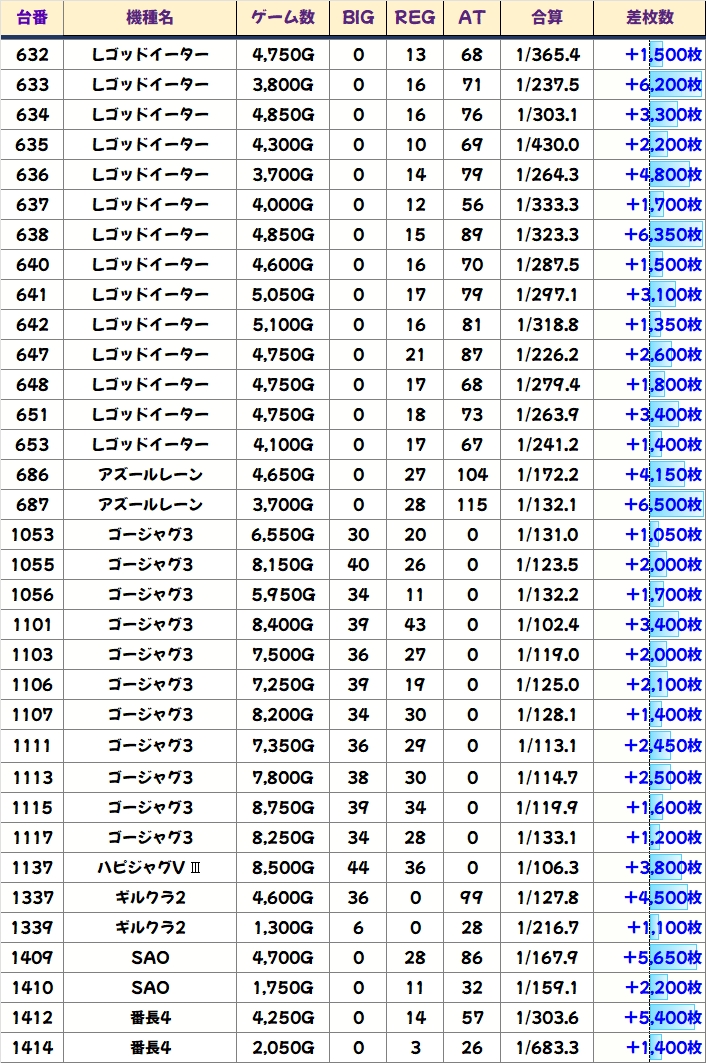Click the +2,100枚 difference cell
The height and width of the screenshot is (1063, 706).
(x=650, y=685)
